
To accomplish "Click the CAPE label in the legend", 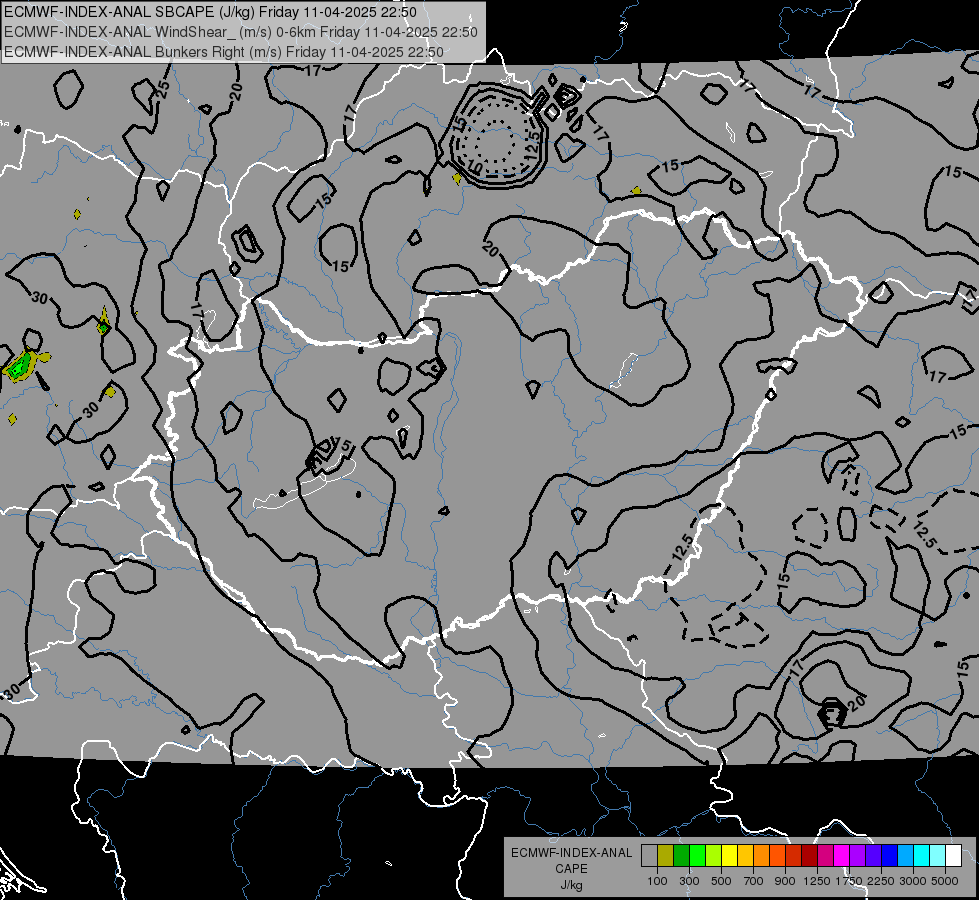I will click(571, 869).
